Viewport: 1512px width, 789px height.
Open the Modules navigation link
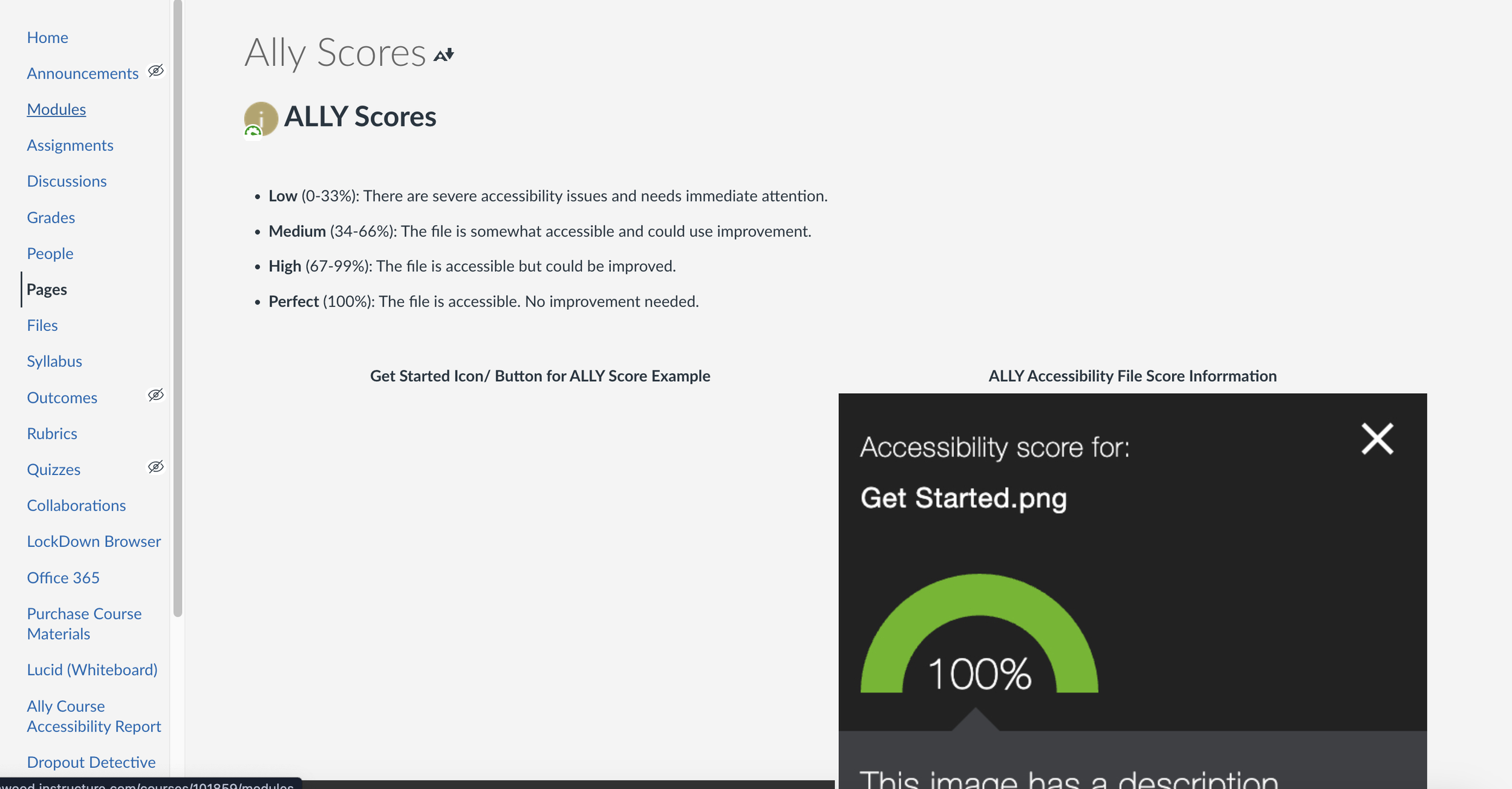pos(56,110)
